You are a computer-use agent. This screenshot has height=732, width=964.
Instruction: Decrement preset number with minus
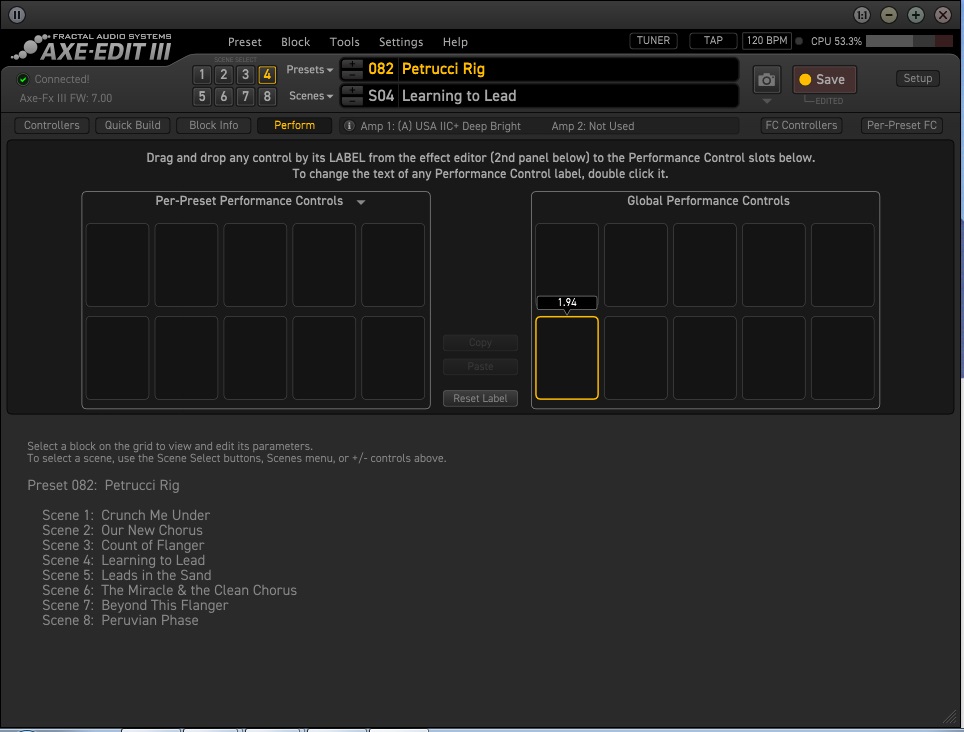click(x=352, y=74)
